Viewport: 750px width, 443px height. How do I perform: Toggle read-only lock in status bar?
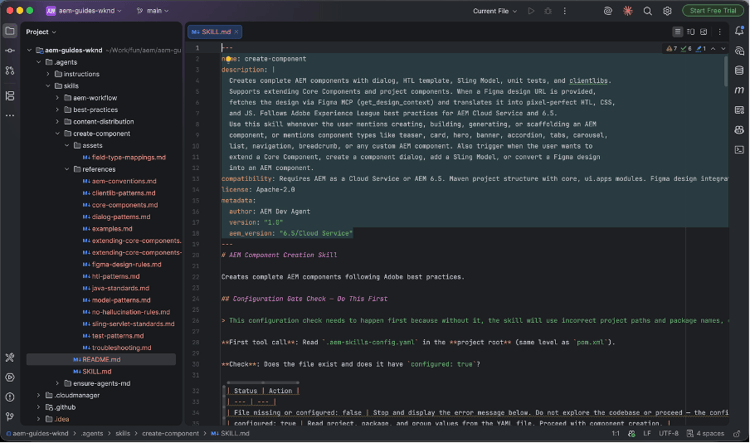pos(737,433)
